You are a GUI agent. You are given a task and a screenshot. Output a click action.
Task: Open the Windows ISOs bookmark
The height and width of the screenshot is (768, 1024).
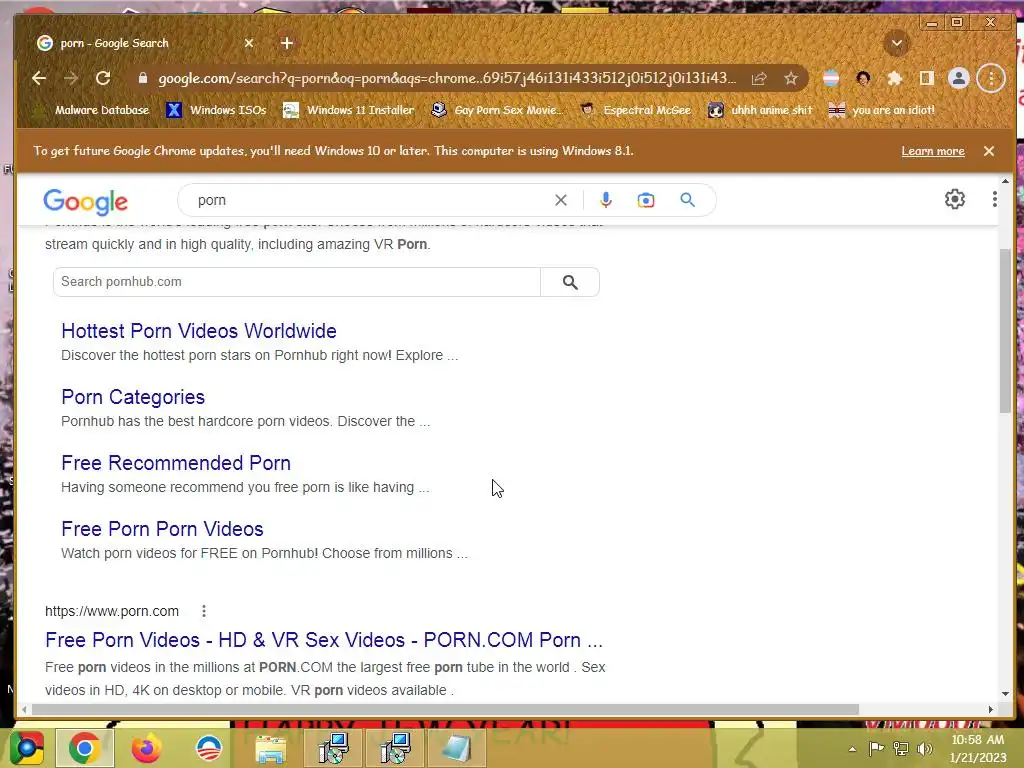pyautogui.click(x=217, y=110)
